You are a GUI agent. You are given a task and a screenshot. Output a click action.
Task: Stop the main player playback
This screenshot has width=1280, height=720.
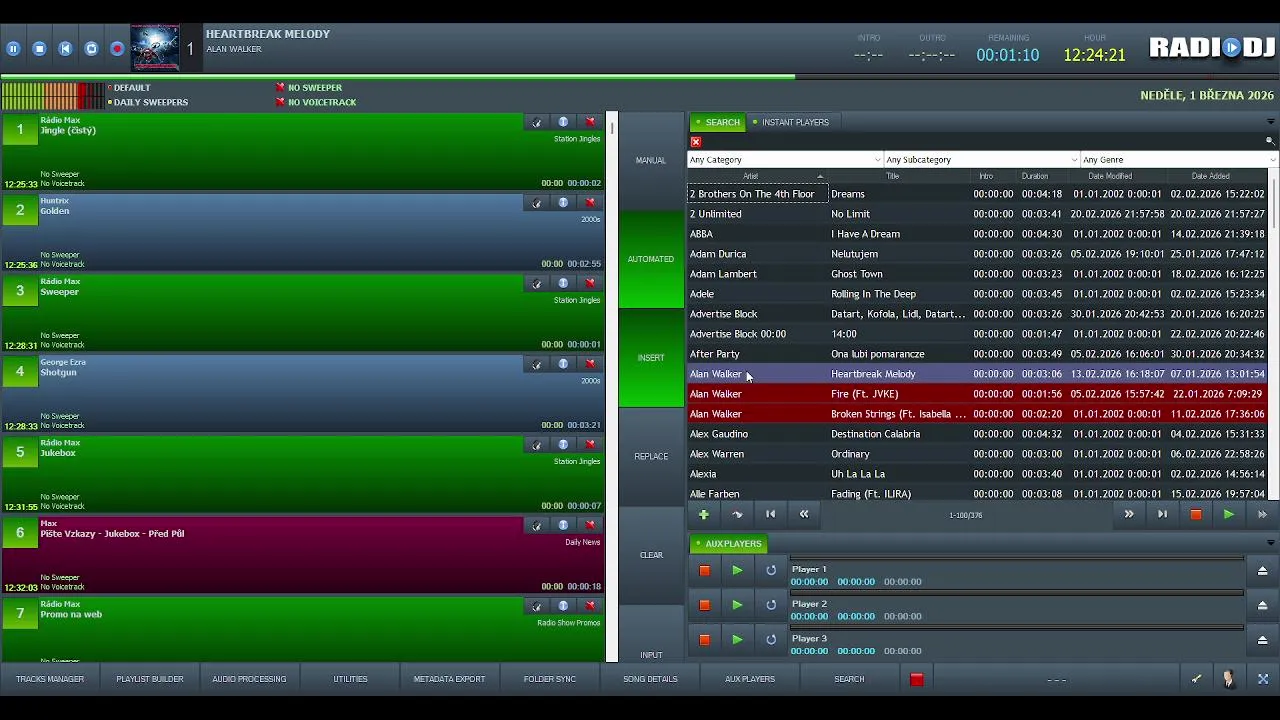[39, 48]
